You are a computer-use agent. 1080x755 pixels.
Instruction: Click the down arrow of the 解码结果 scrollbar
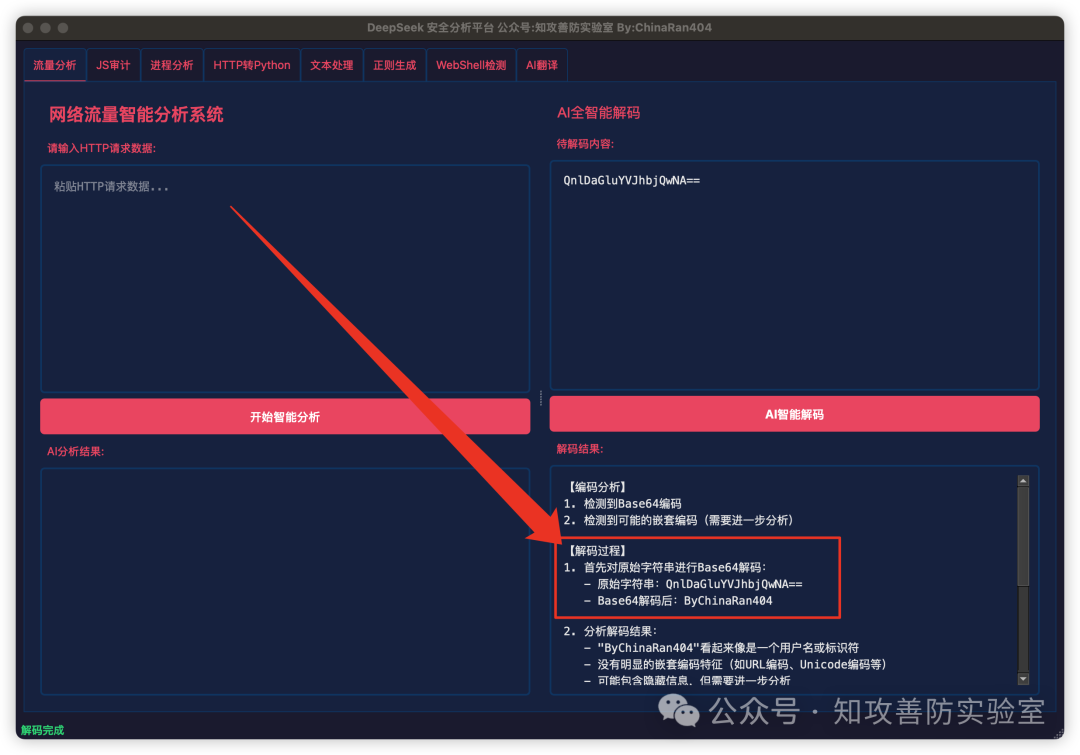[1023, 679]
